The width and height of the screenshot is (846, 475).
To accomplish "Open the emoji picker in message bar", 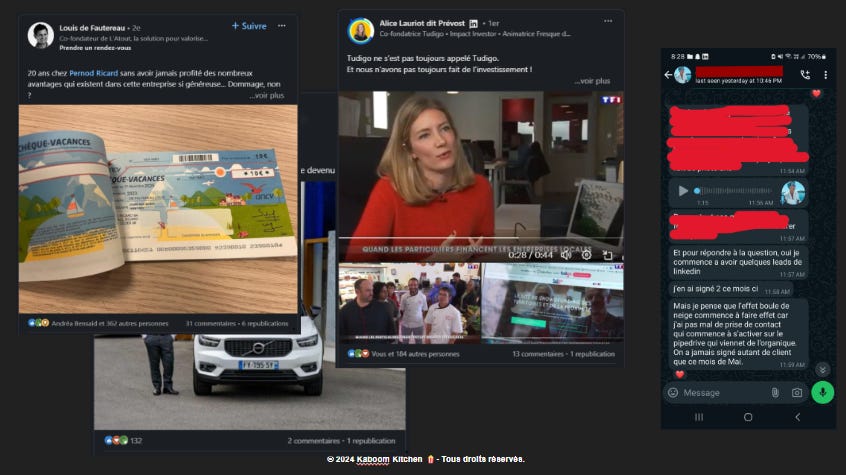I will point(673,392).
